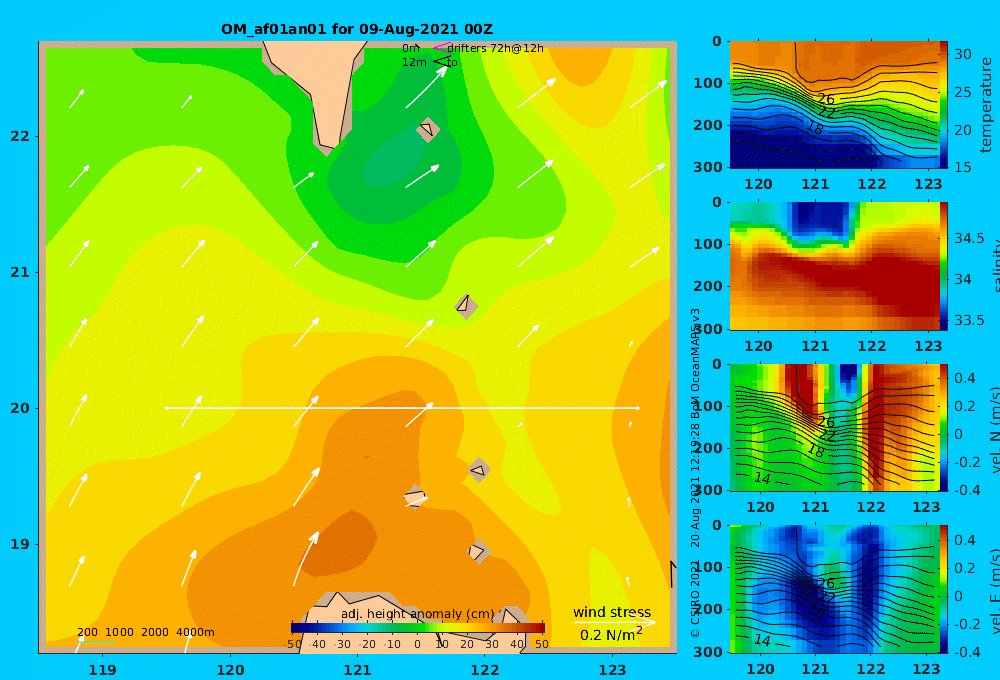
Task: Click the vel. N colorbar
Action: click(944, 427)
